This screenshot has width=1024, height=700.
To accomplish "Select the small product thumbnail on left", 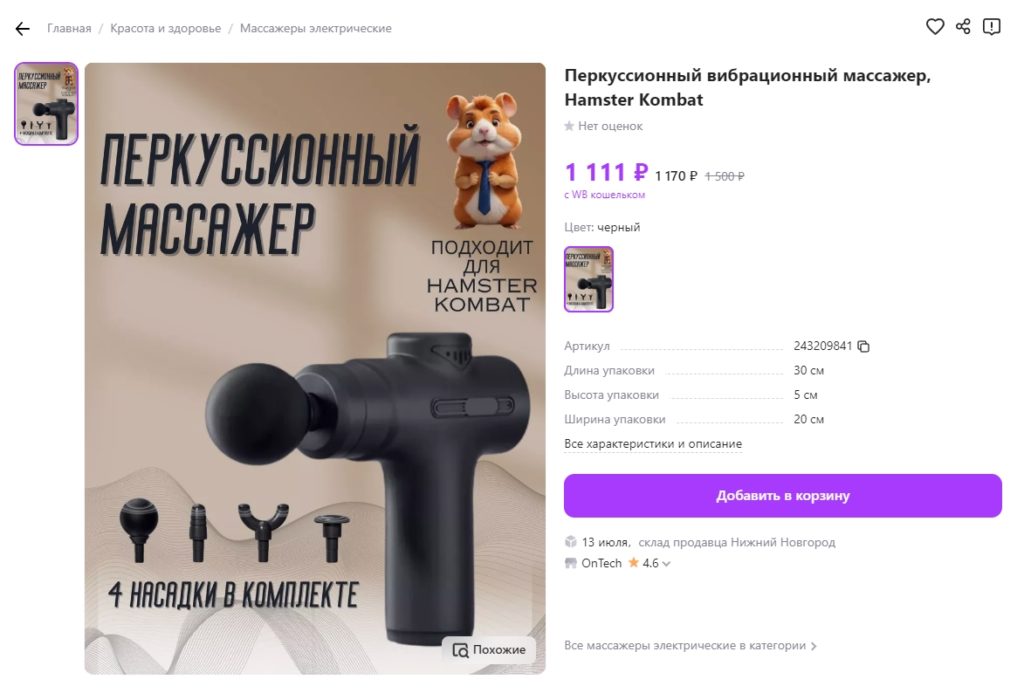I will [x=46, y=104].
